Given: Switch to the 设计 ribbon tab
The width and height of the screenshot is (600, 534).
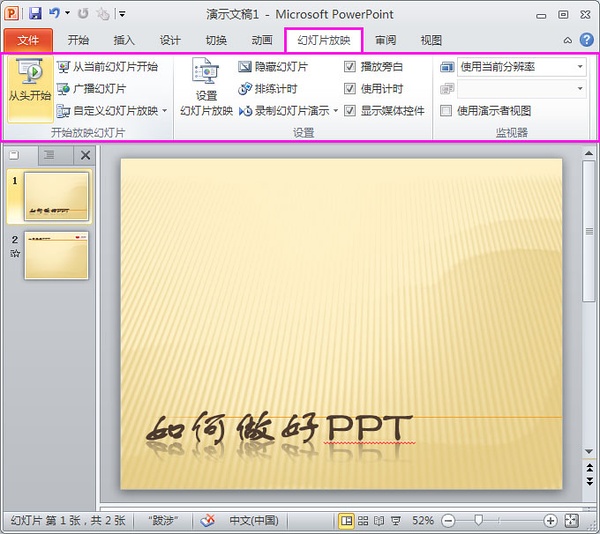Looking at the screenshot, I should 170,40.
